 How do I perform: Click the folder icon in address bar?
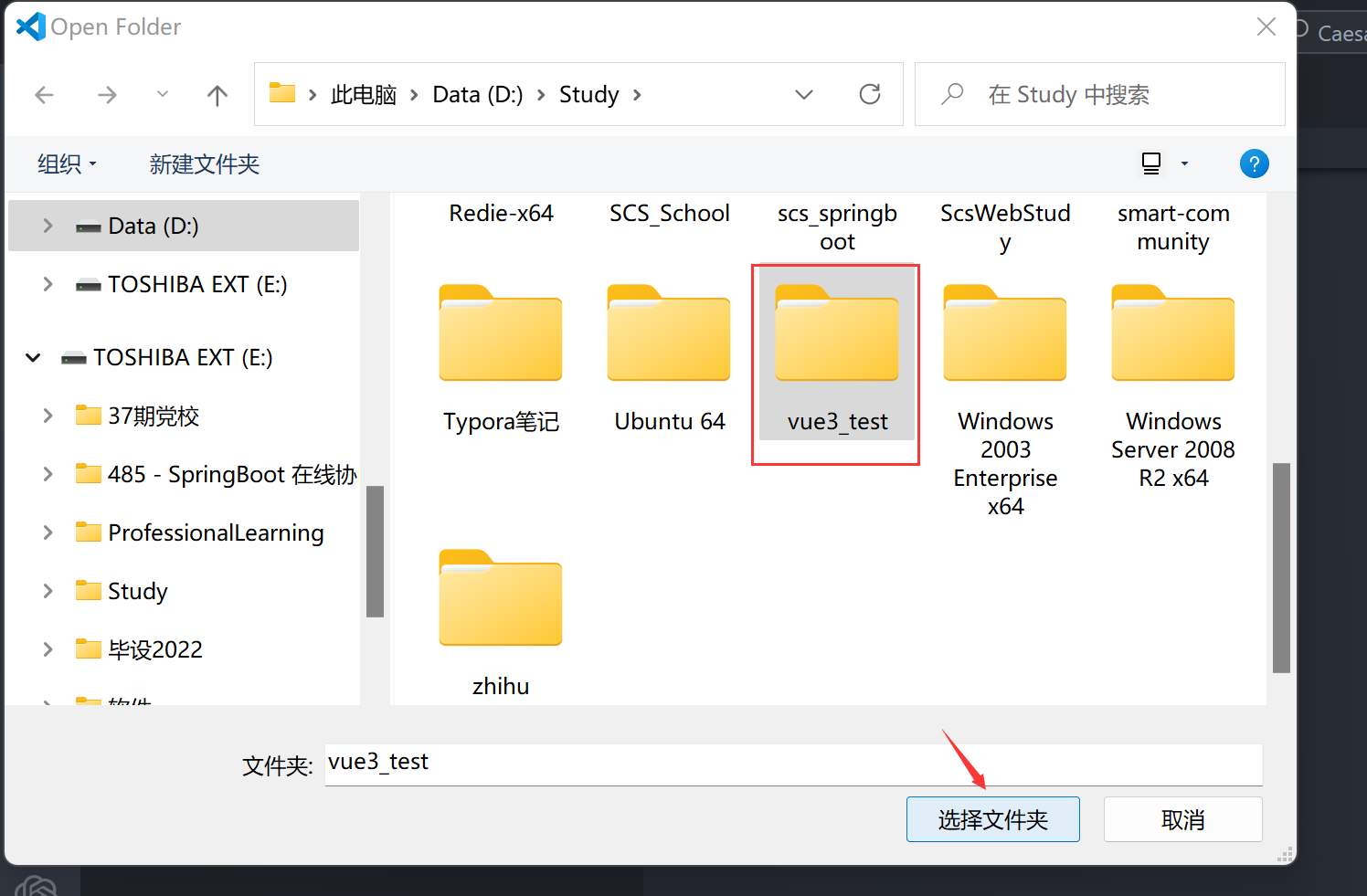coord(282,93)
